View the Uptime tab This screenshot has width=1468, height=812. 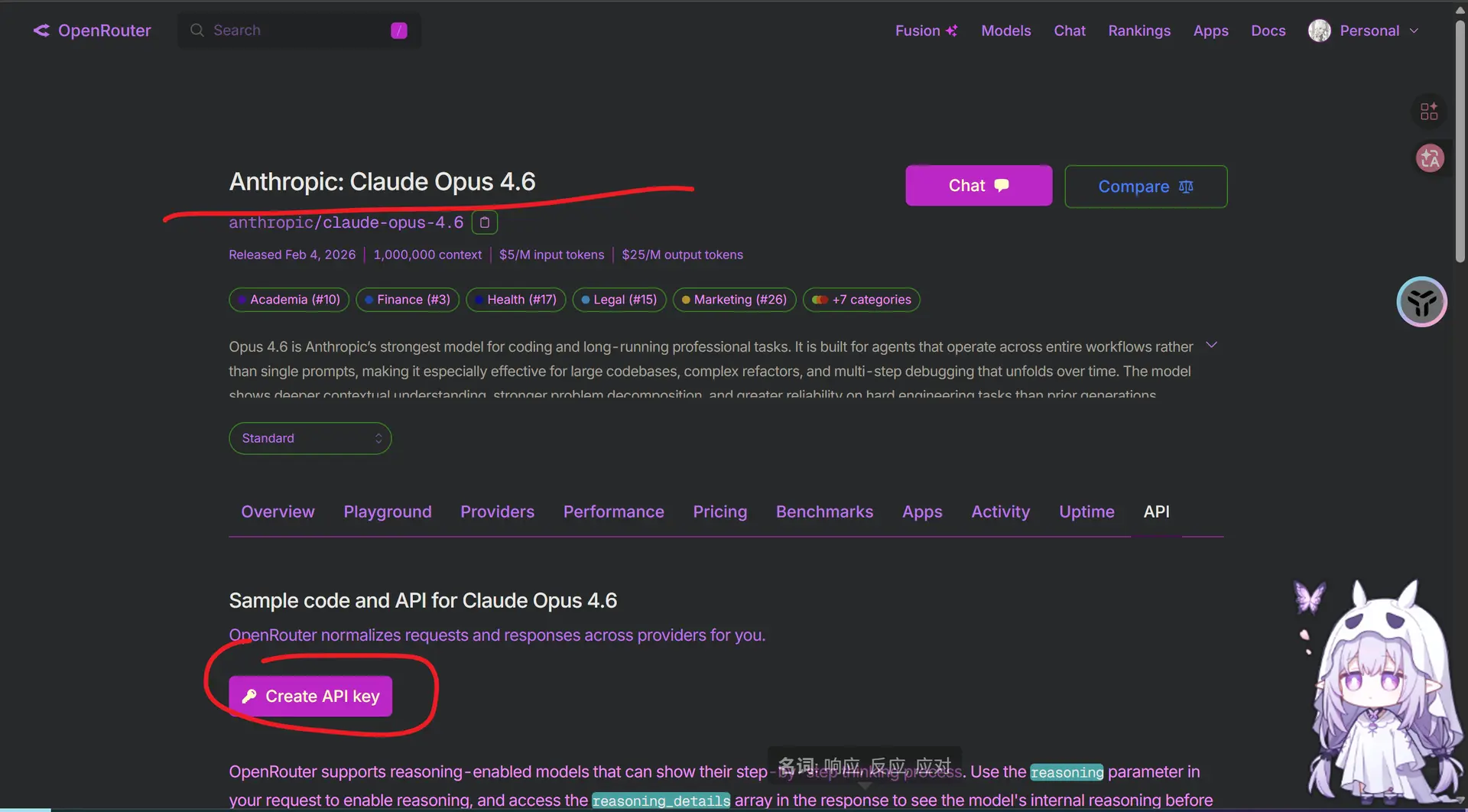[1086, 512]
